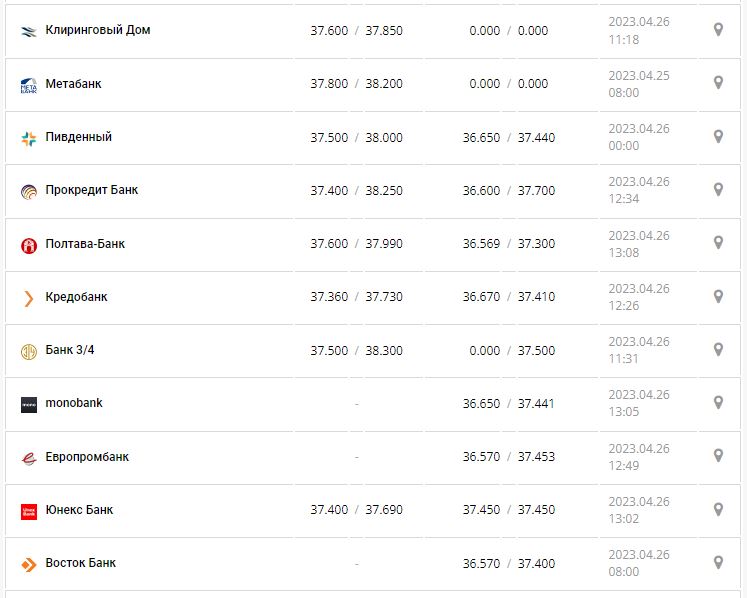Click the Прокредит Банк location marker

pyautogui.click(x=718, y=190)
